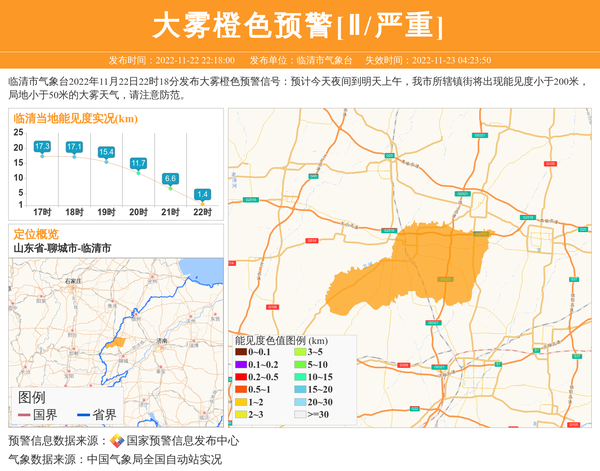Click the 5~10 green legend swatch
600x471 pixels.
pyautogui.click(x=300, y=365)
